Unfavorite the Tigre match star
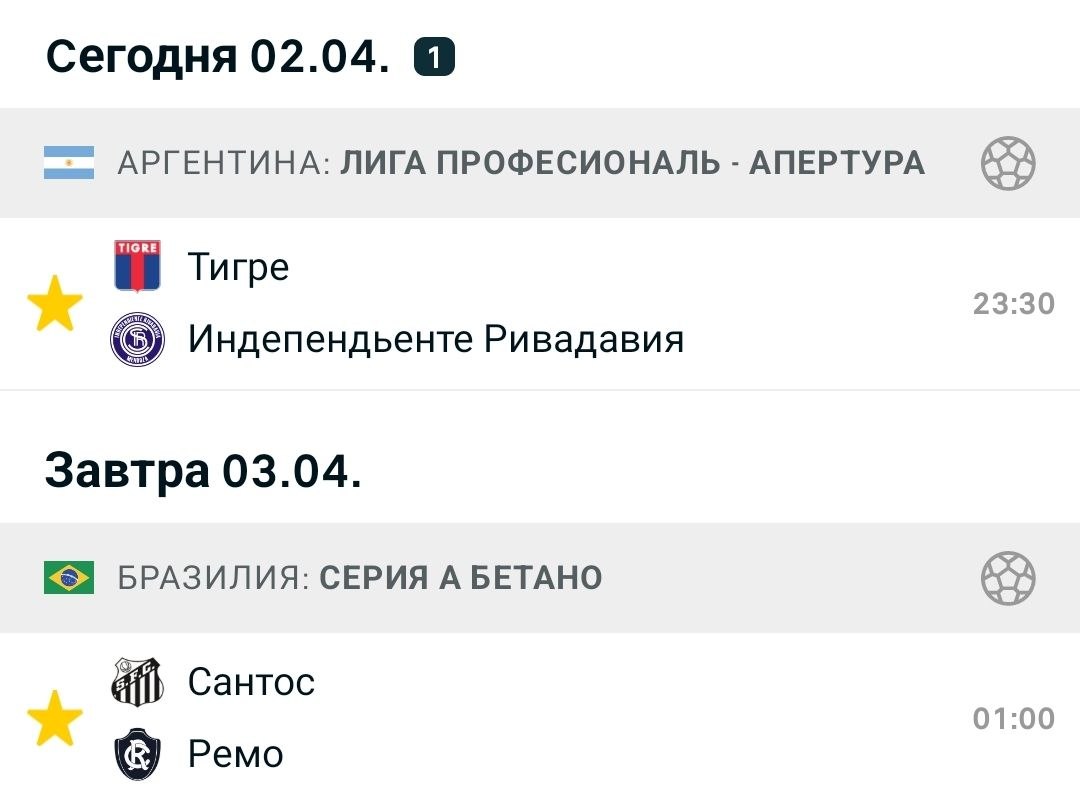 [54, 304]
